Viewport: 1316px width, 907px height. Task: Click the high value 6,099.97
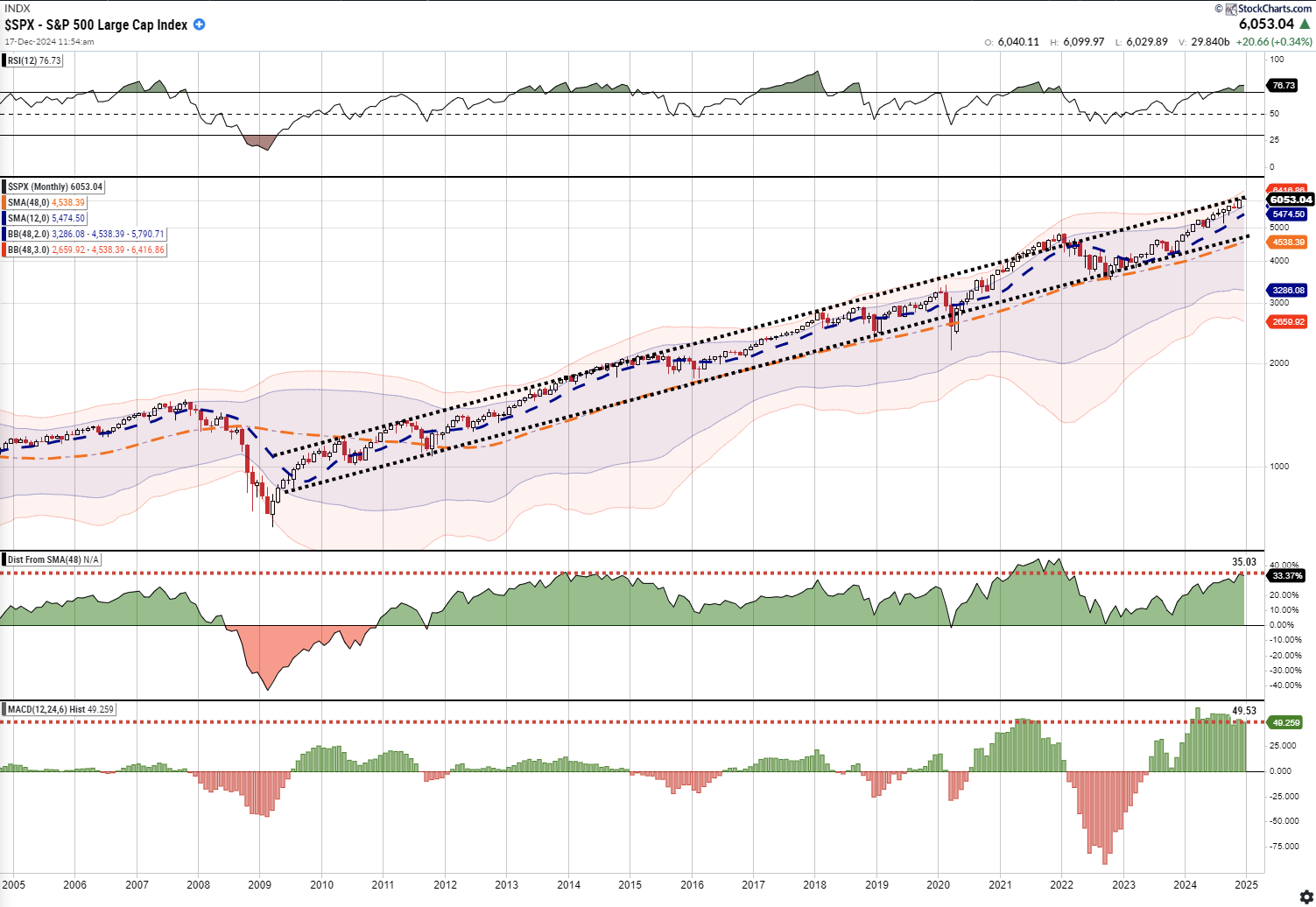(x=1083, y=42)
